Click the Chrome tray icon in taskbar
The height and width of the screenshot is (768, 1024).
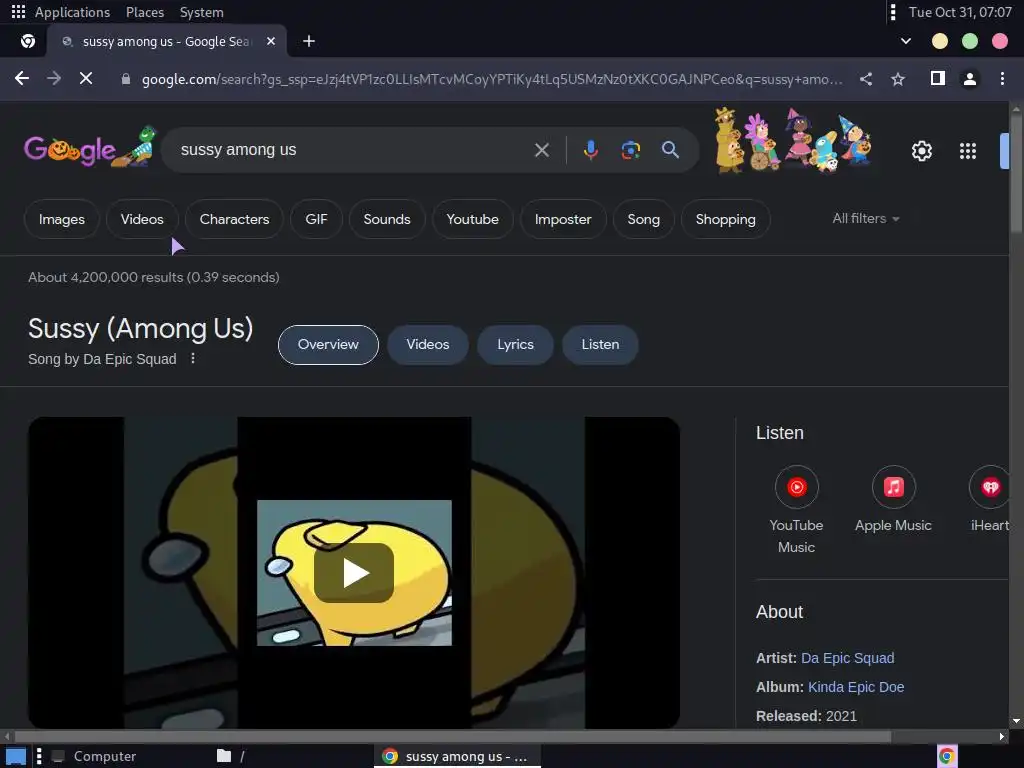point(946,756)
